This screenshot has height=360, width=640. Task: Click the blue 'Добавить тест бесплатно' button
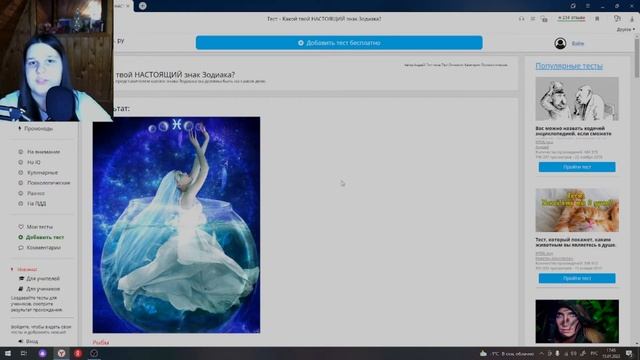click(339, 43)
